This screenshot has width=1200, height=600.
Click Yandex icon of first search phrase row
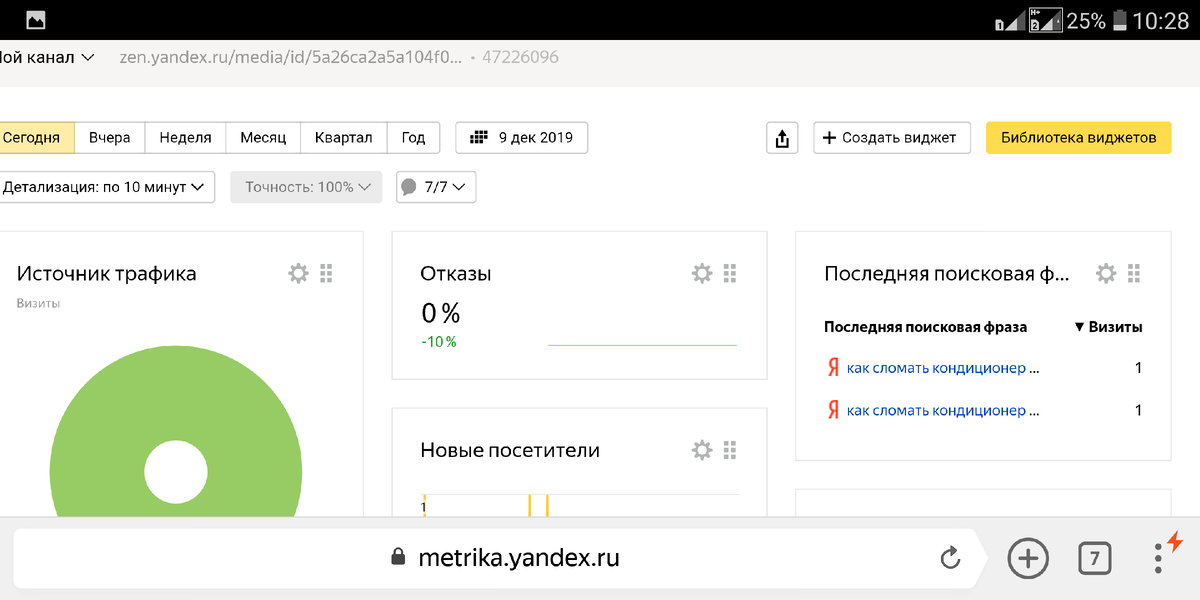point(833,368)
